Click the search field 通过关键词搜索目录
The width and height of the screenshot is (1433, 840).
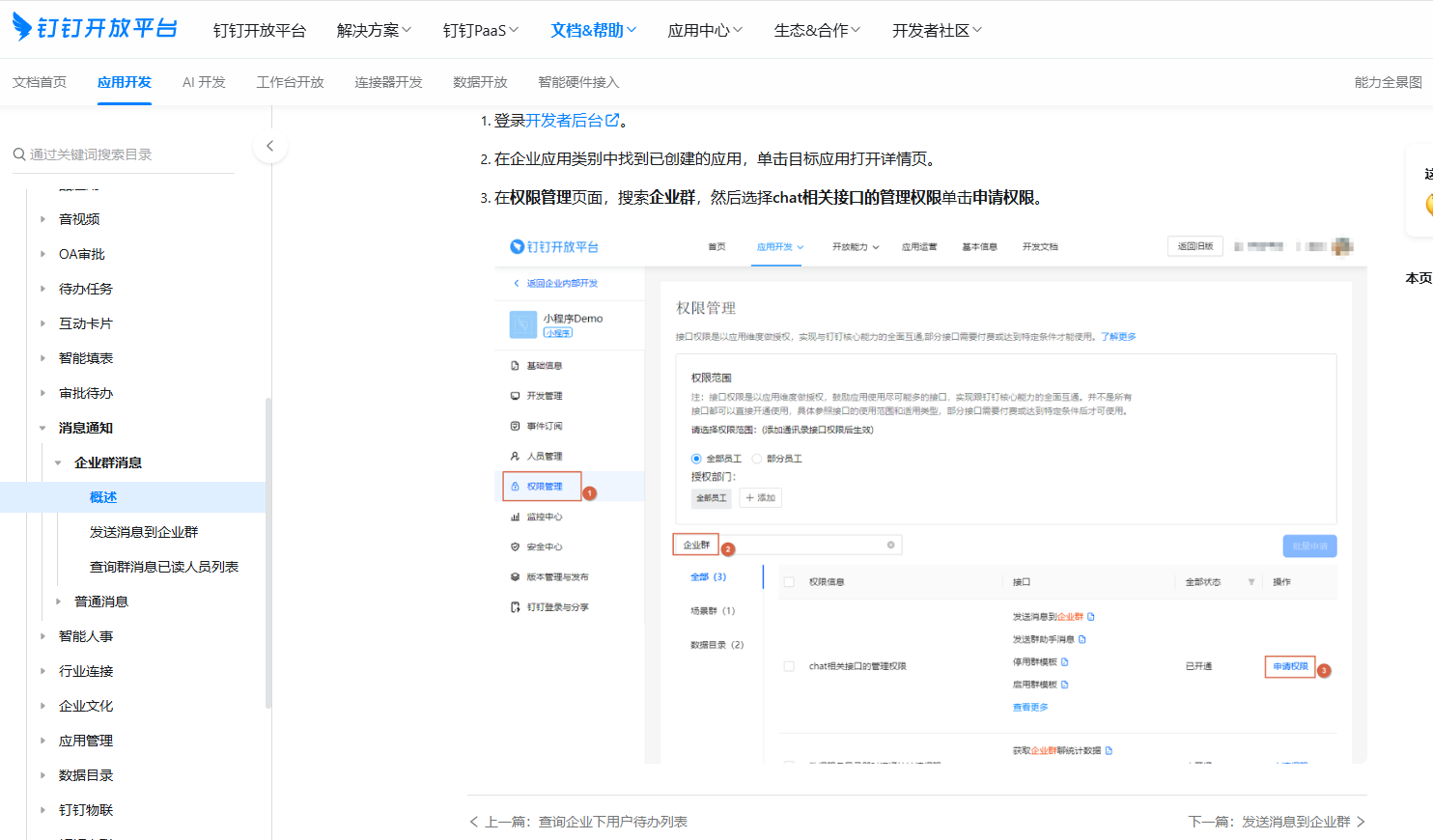[124, 154]
